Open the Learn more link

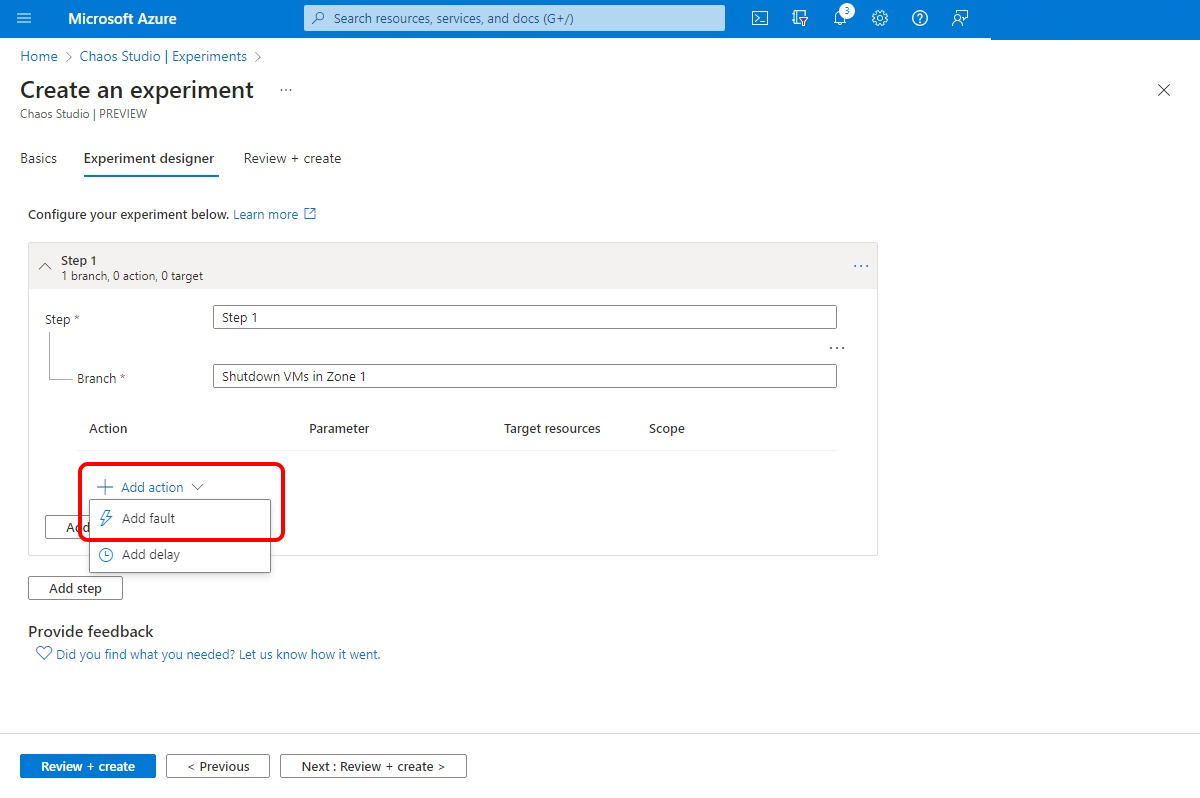point(266,214)
